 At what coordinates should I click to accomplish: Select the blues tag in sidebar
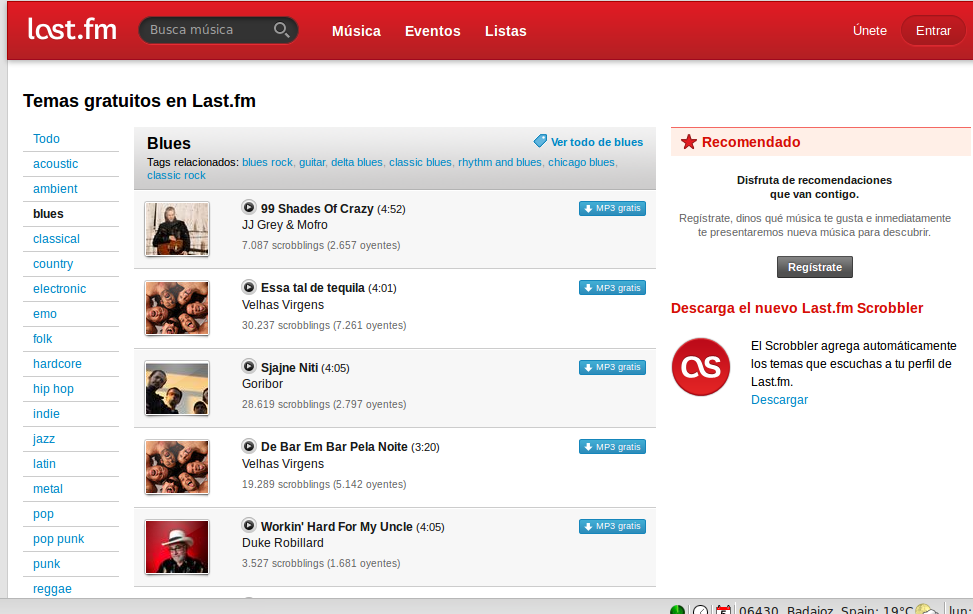pos(48,214)
